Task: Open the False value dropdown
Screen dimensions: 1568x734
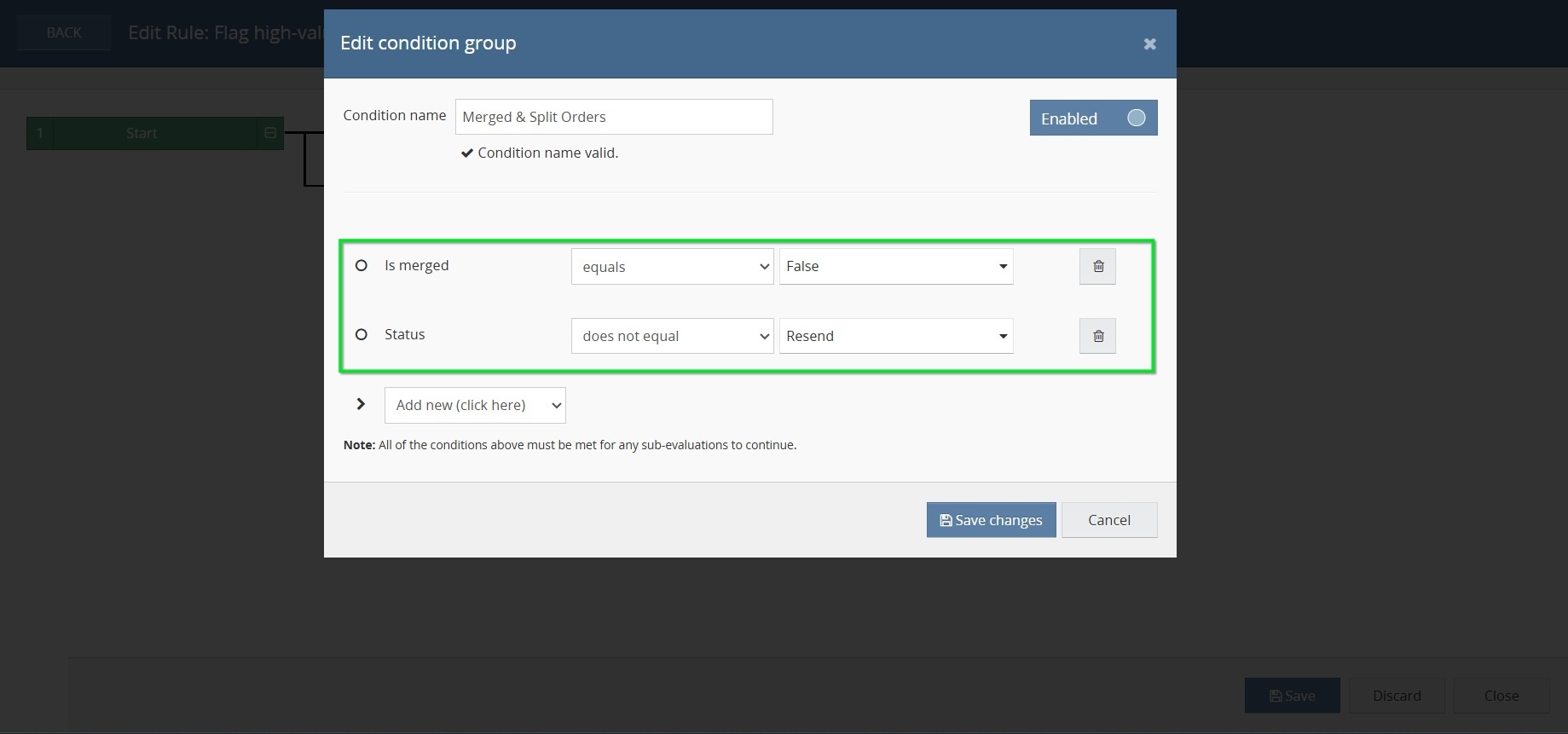Action: click(895, 267)
